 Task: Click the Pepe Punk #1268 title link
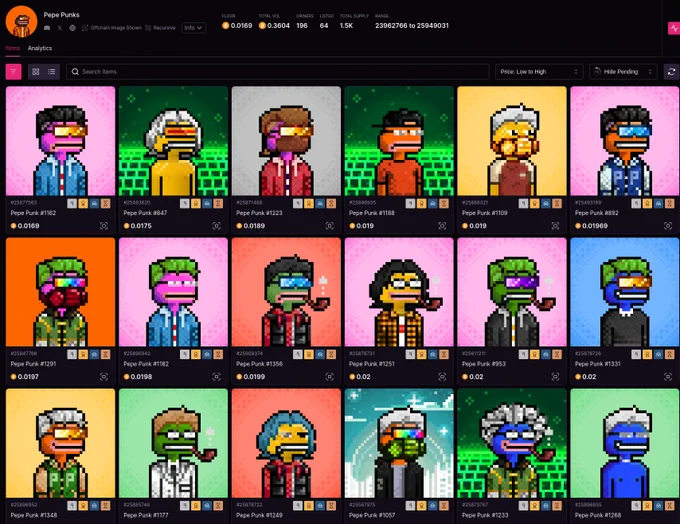click(x=598, y=515)
